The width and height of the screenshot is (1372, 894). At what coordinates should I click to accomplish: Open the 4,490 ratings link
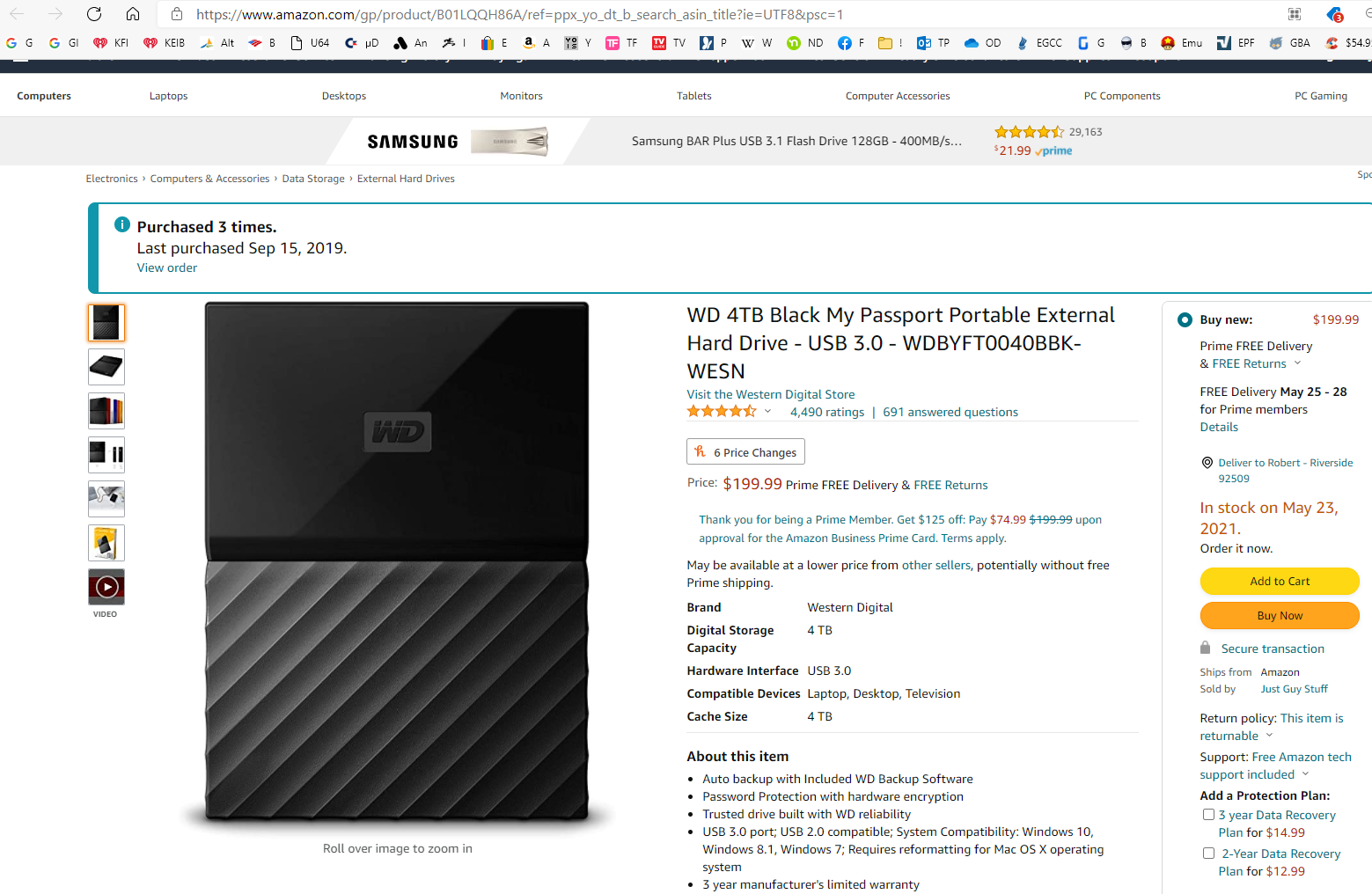(827, 412)
